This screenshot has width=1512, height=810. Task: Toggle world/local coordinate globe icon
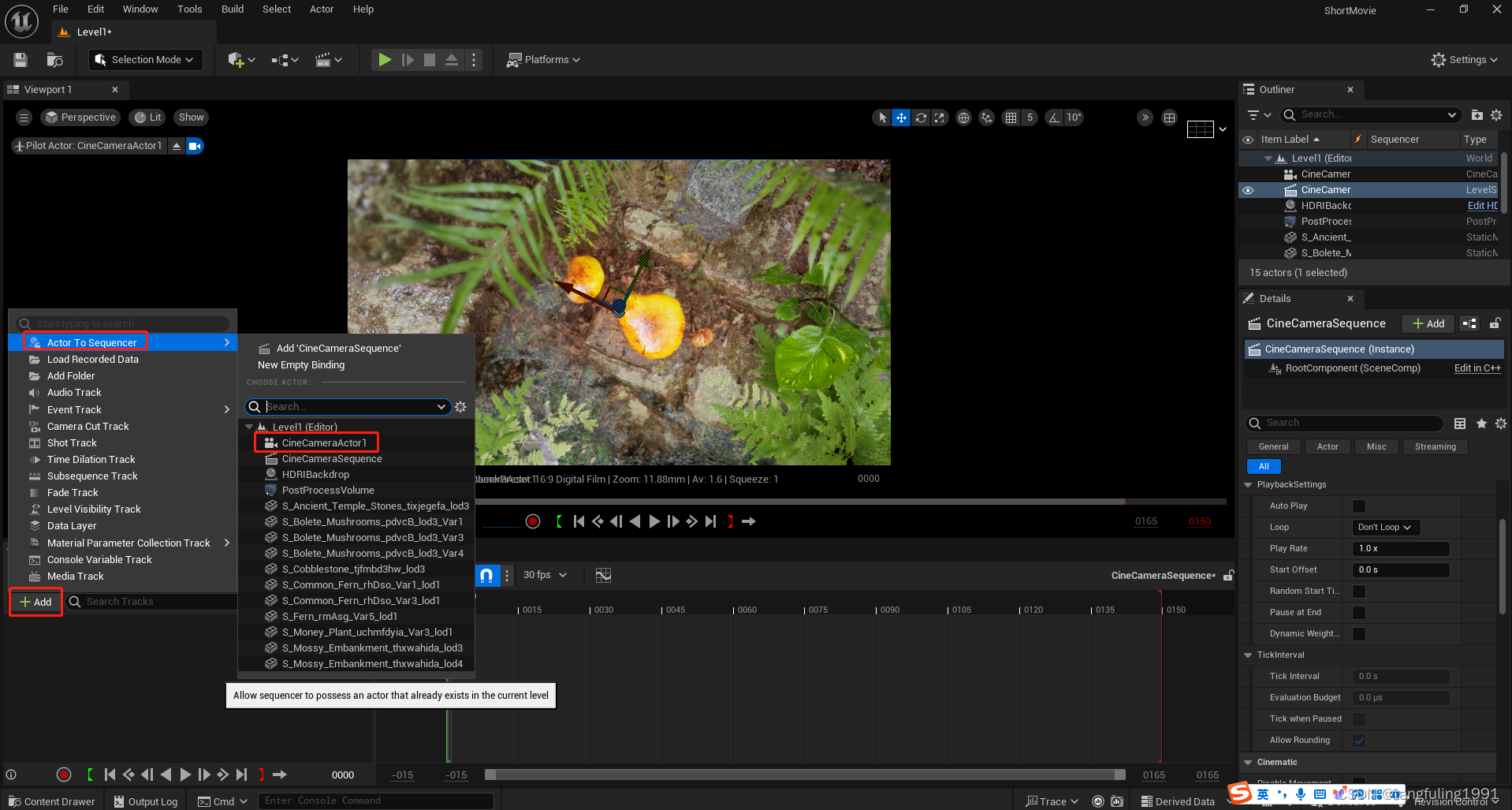pos(963,118)
